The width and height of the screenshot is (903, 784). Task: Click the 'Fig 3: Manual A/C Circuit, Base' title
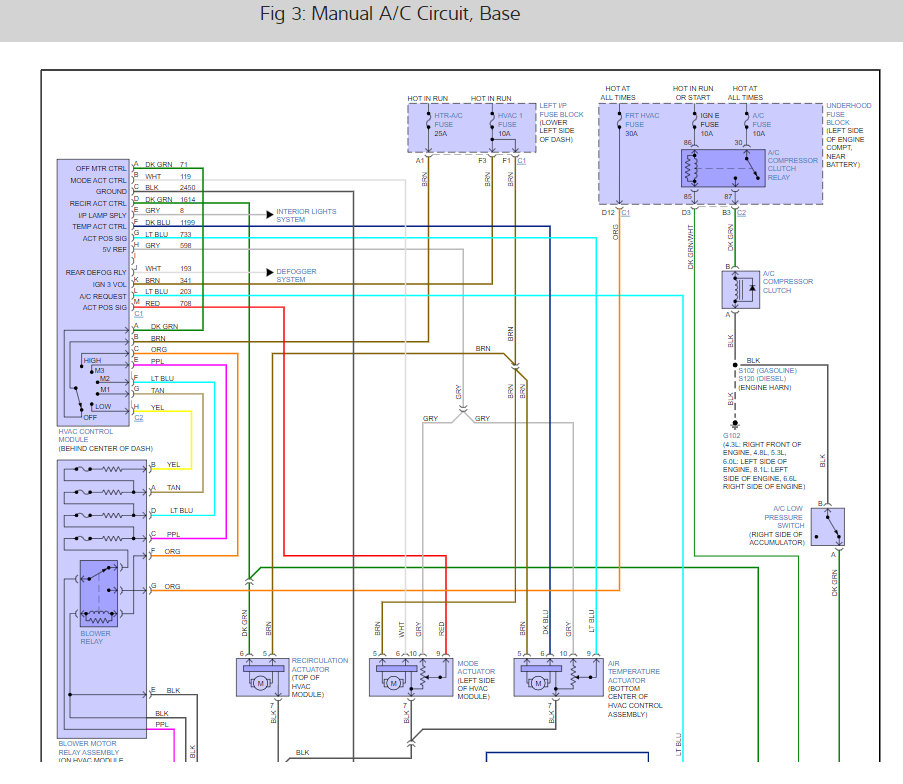pos(390,14)
